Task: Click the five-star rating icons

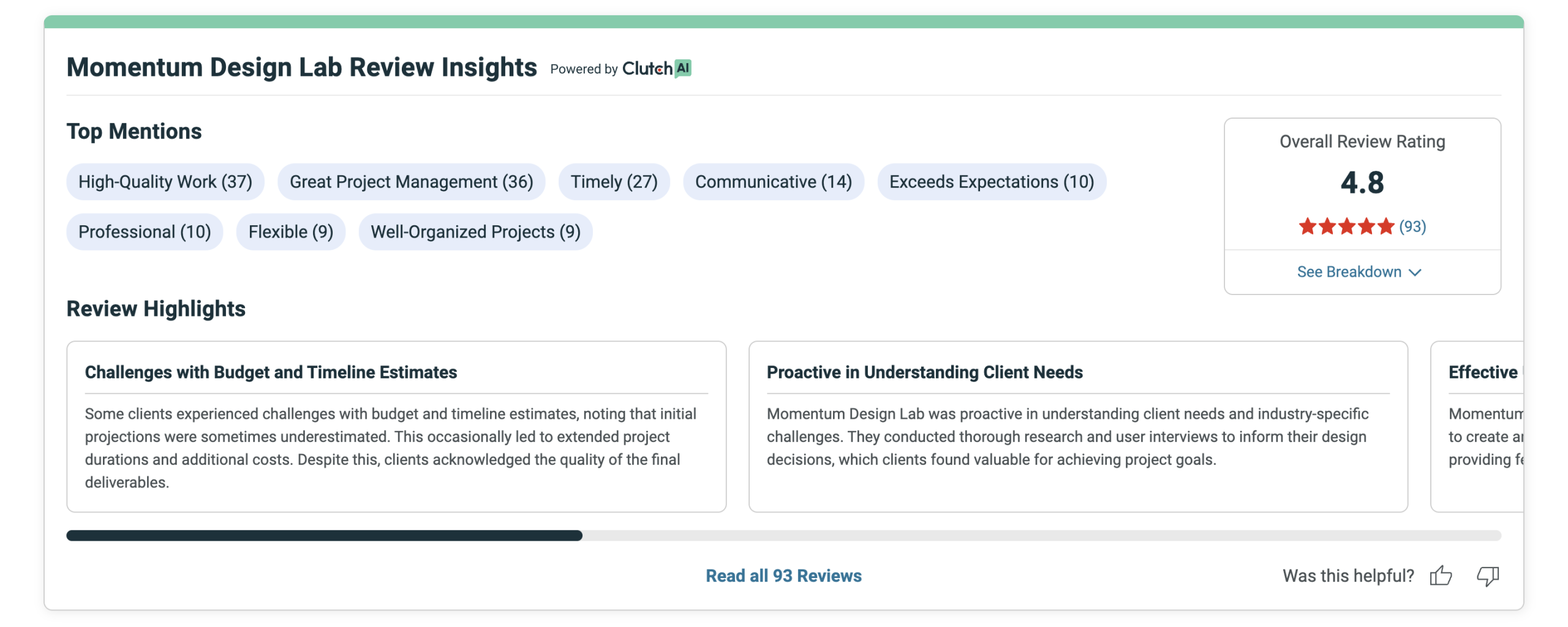Action: (x=1346, y=227)
